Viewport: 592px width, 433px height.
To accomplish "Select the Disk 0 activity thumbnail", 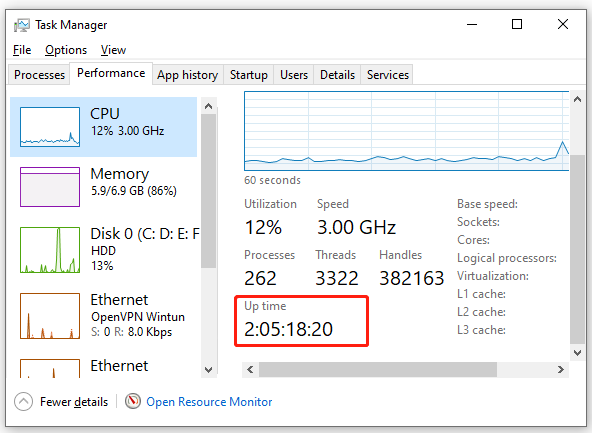I will (50, 250).
